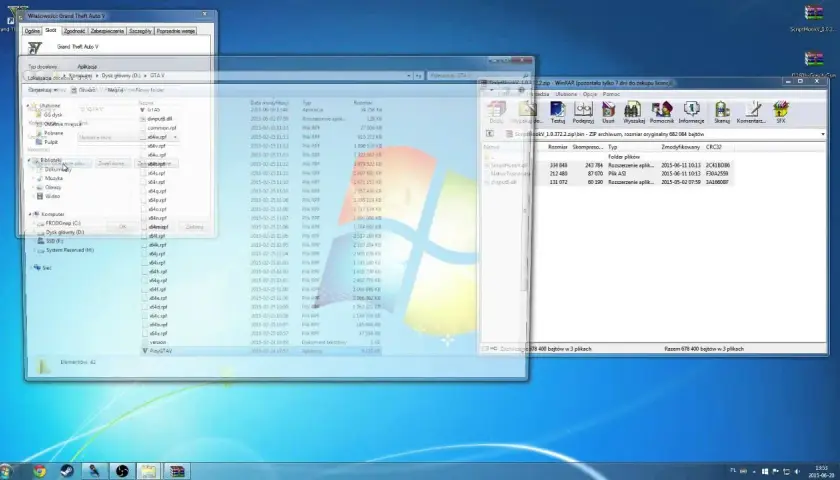Click the Dodaj add icon in WinRAR
The width and height of the screenshot is (840, 480).
[x=496, y=112]
